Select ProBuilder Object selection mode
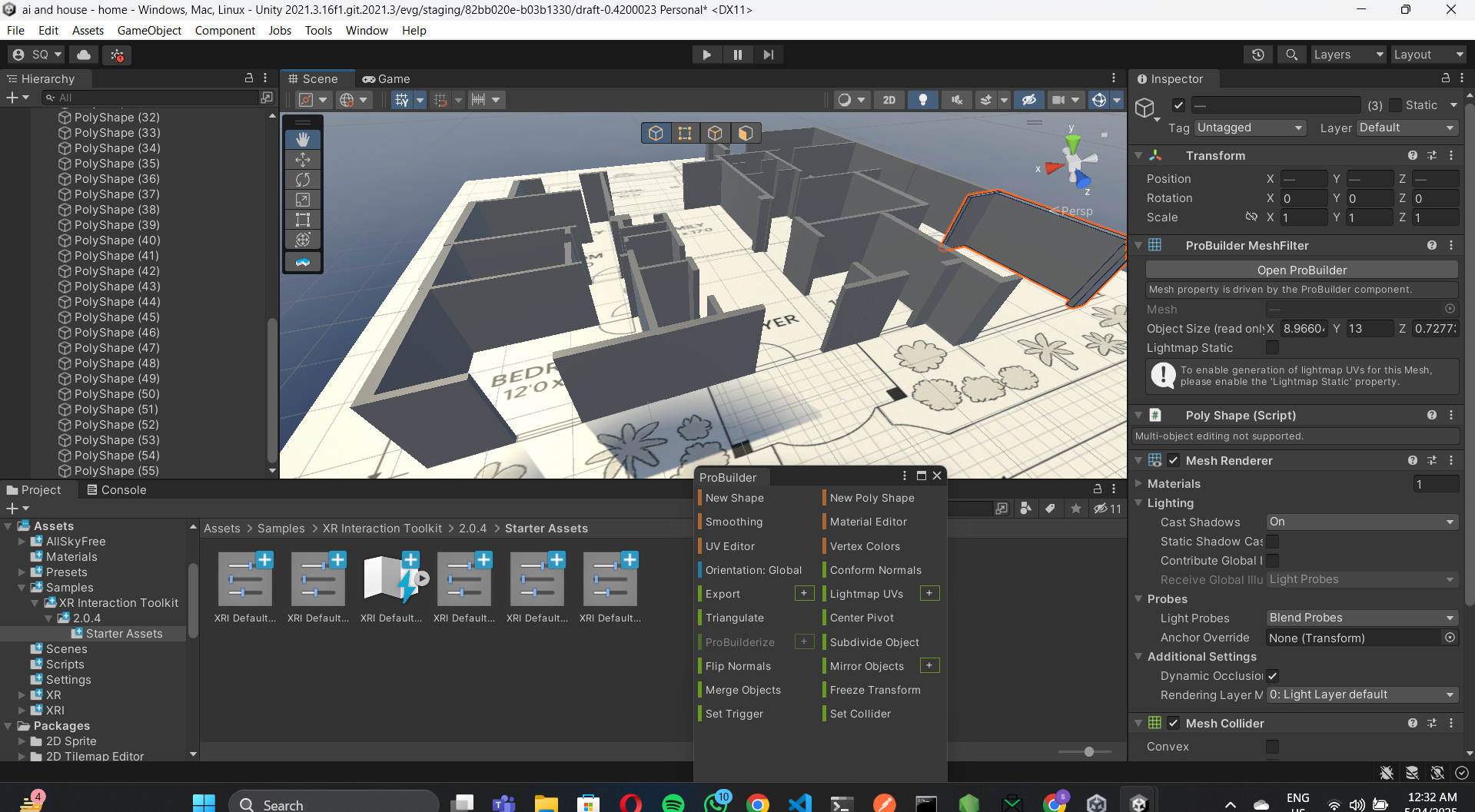Viewport: 1475px width, 812px height. pyautogui.click(x=656, y=133)
